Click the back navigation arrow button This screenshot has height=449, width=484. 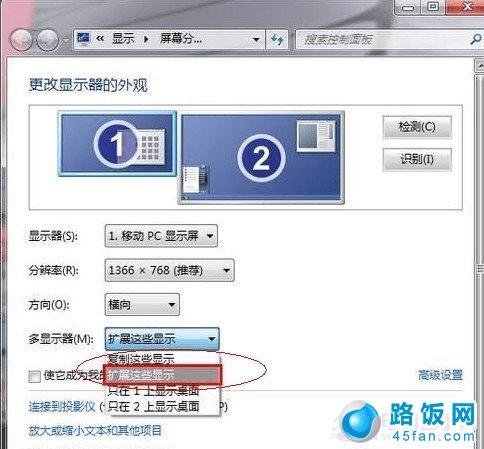coord(21,40)
